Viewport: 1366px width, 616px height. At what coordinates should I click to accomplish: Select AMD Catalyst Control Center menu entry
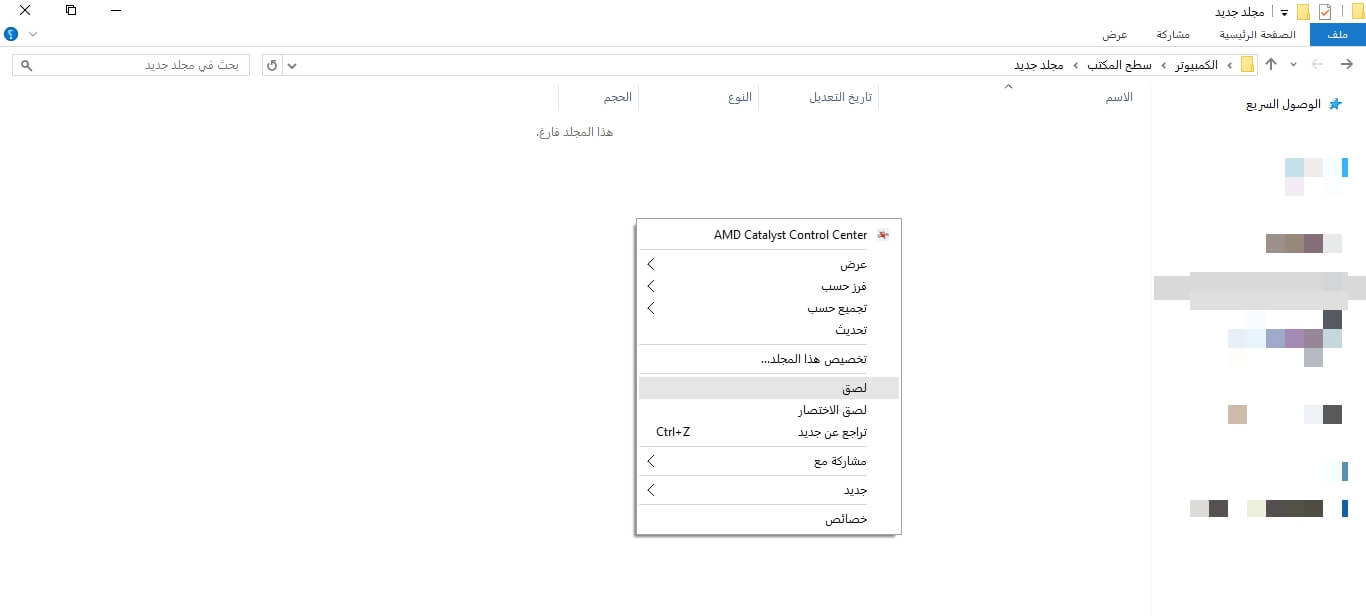769,235
